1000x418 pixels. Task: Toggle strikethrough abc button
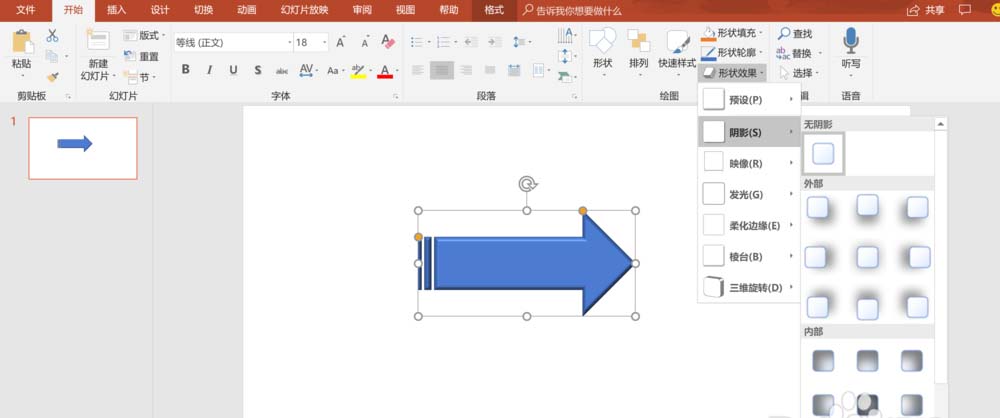point(282,70)
